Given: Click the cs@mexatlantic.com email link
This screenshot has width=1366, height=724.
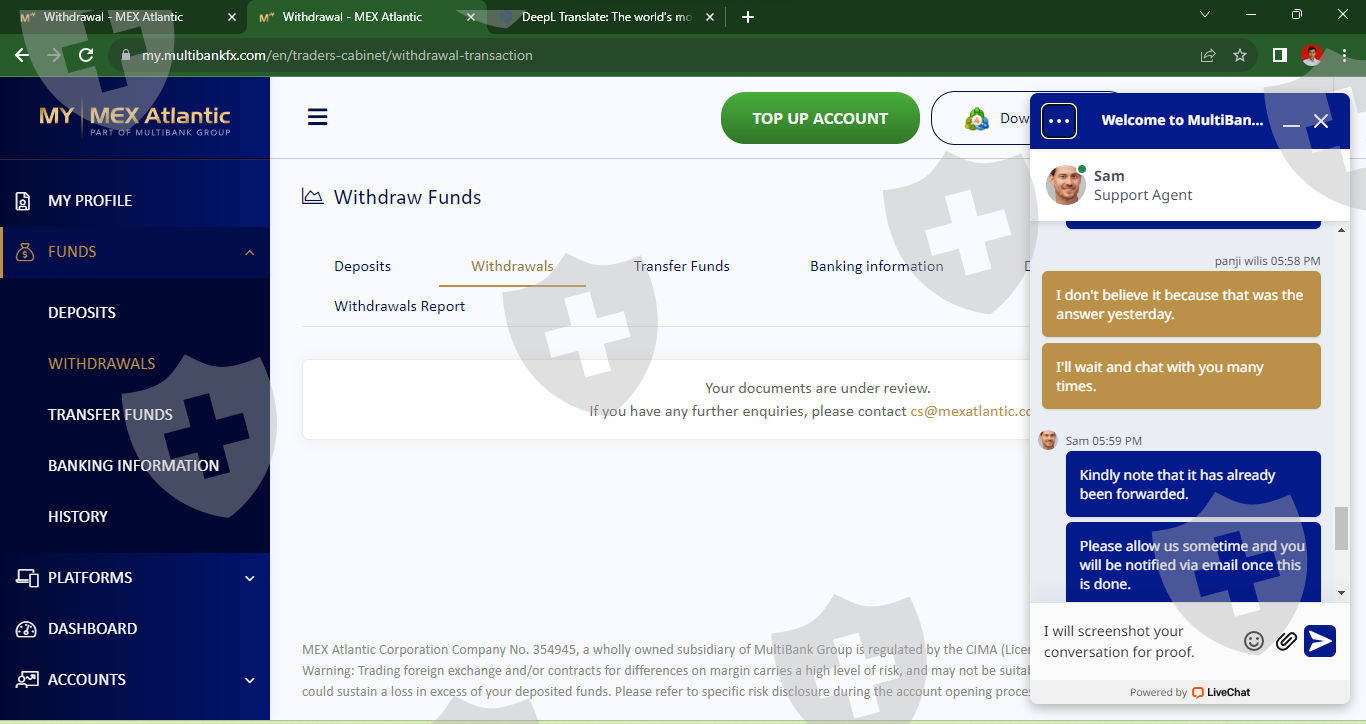Looking at the screenshot, I should [969, 411].
